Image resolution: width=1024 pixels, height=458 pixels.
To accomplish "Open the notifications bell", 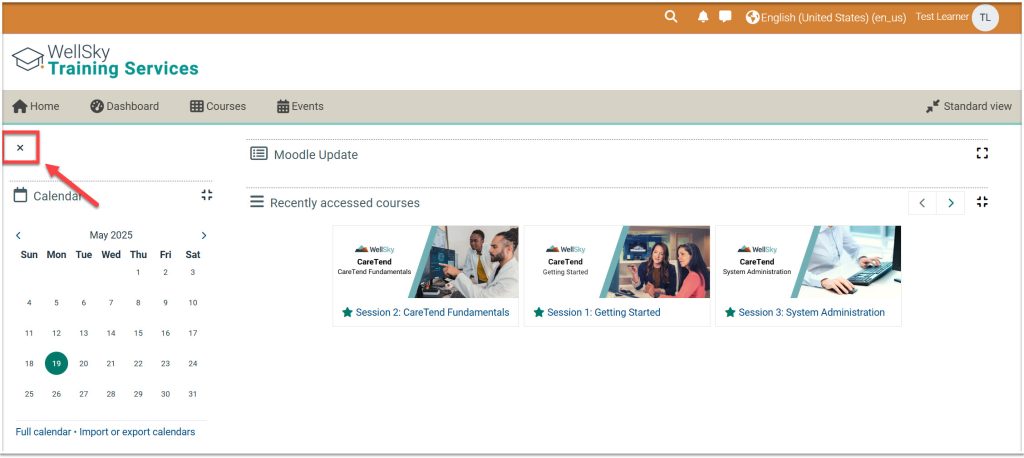I will click(703, 17).
